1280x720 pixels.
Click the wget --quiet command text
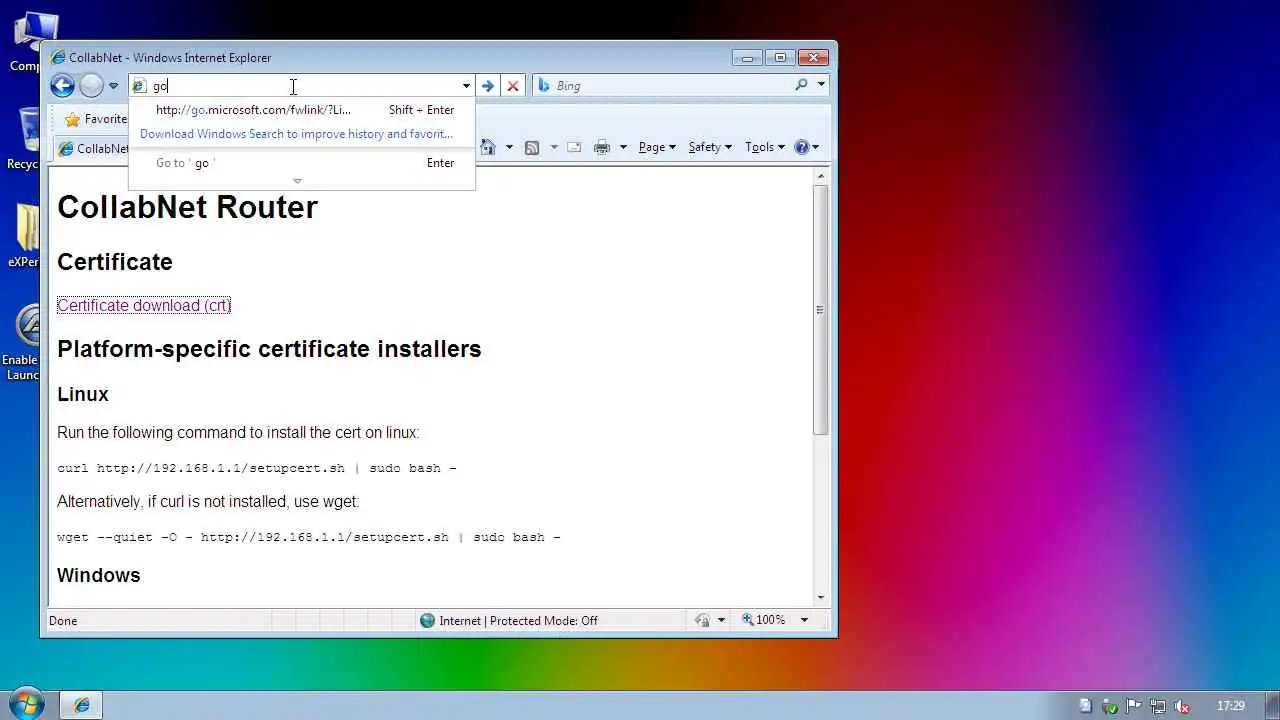(309, 537)
